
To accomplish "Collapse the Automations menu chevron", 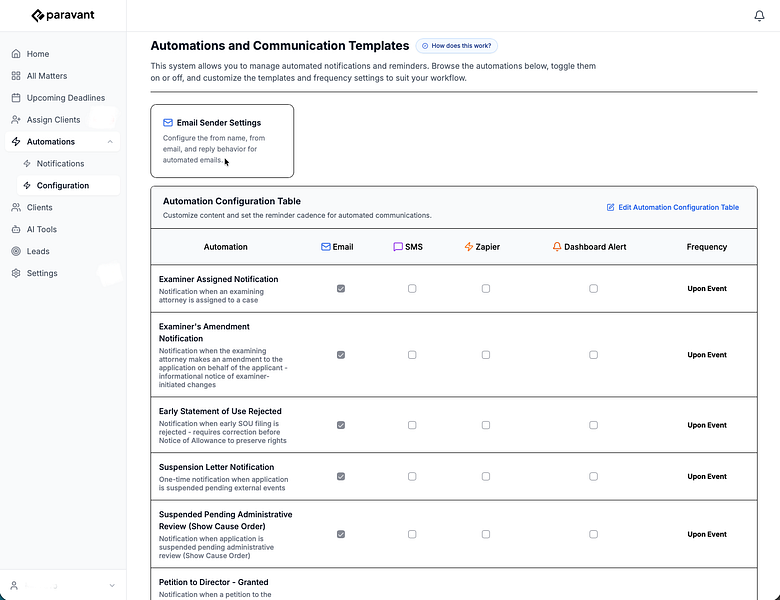I will click(x=110, y=142).
